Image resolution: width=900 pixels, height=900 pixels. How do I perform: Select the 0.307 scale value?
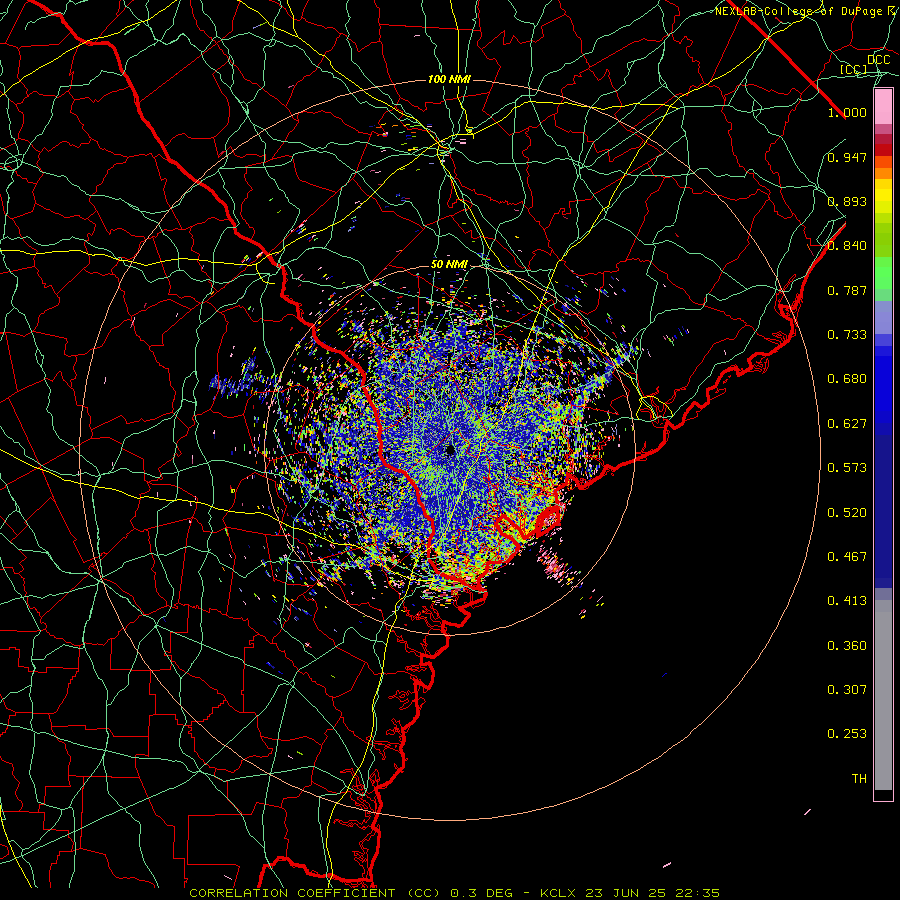point(847,690)
